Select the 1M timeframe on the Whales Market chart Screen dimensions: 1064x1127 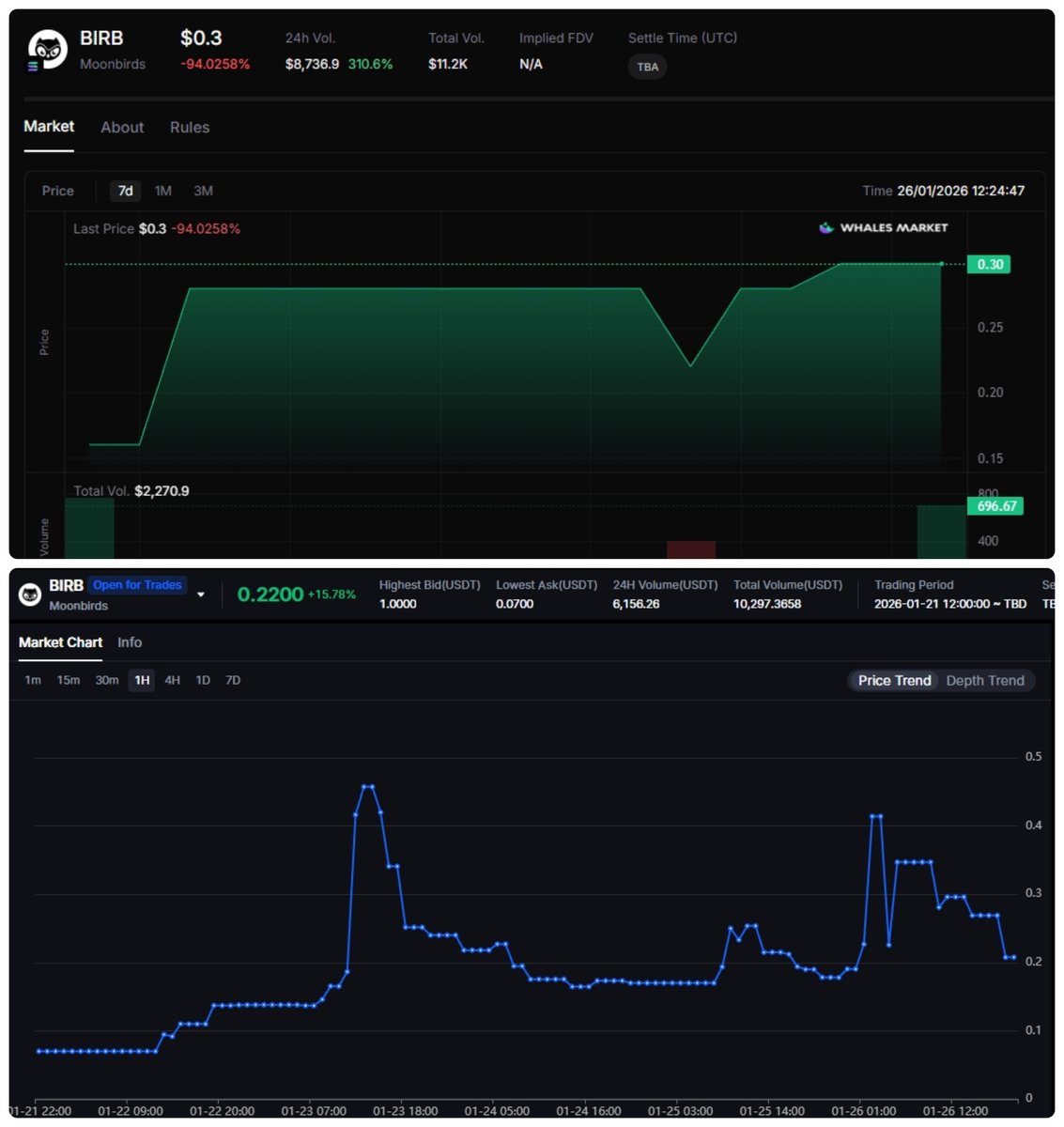click(162, 191)
